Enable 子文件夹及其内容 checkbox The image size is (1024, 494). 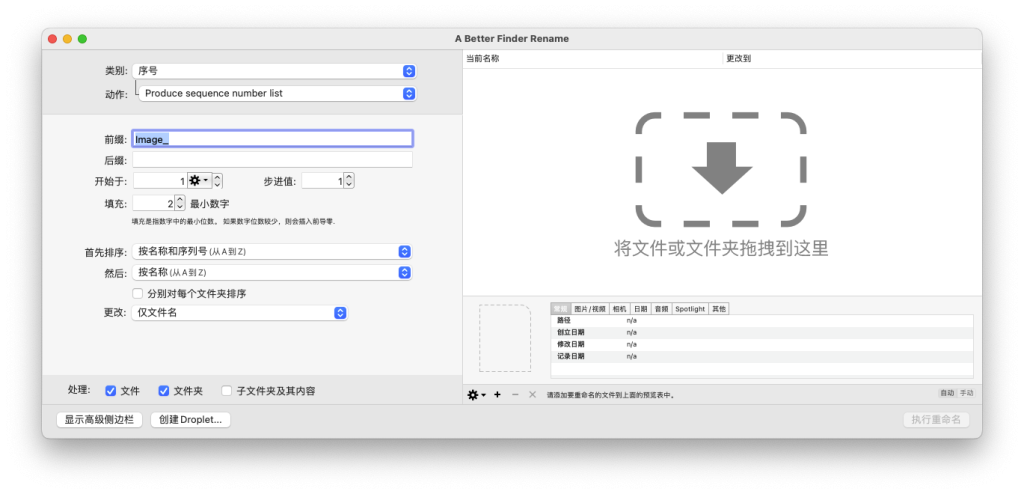(227, 391)
